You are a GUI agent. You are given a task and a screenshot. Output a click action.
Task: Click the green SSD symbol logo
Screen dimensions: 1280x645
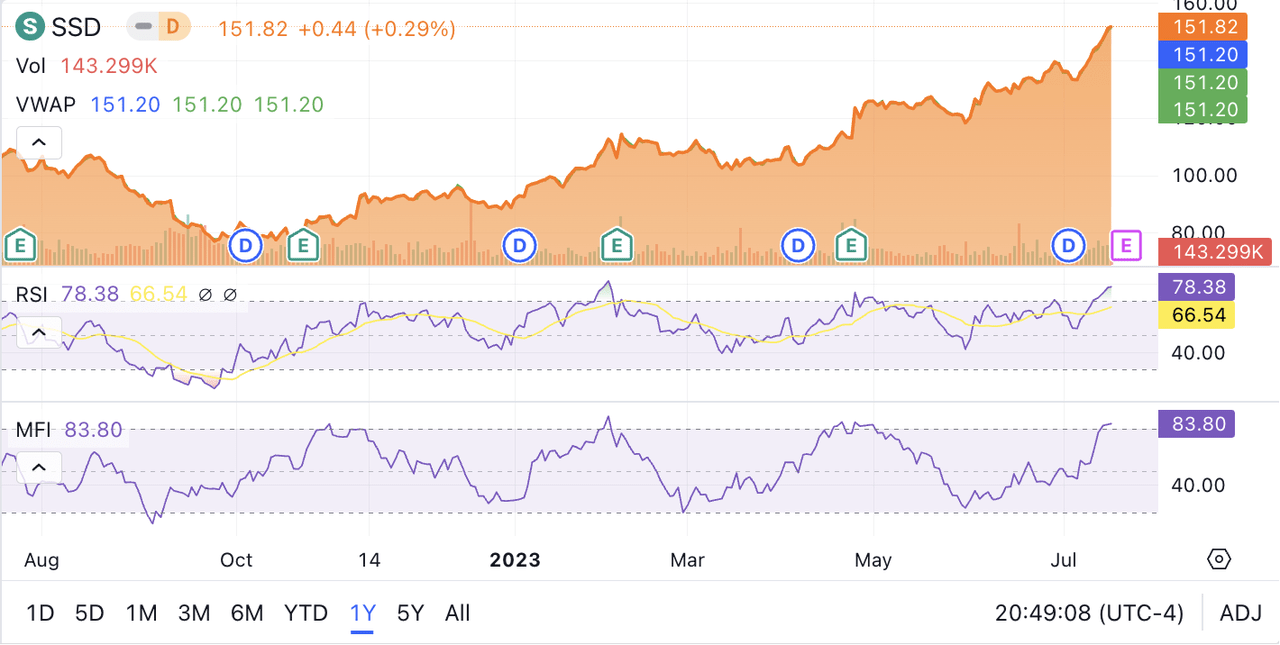pyautogui.click(x=33, y=27)
